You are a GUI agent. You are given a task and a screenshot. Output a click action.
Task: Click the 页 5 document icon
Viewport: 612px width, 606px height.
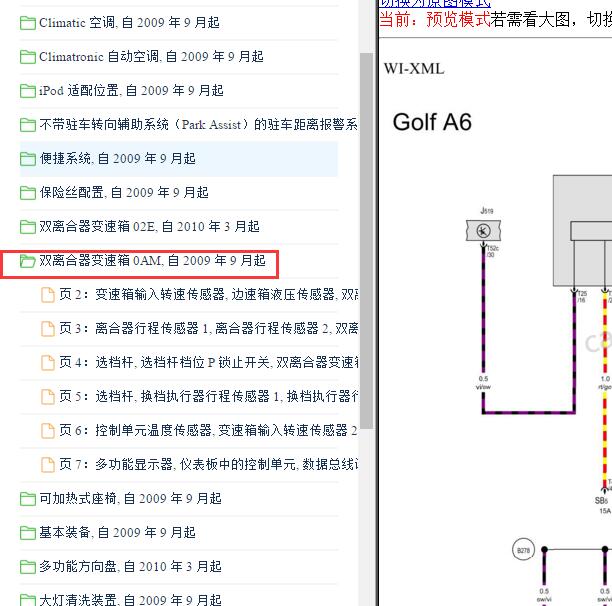pyautogui.click(x=48, y=397)
